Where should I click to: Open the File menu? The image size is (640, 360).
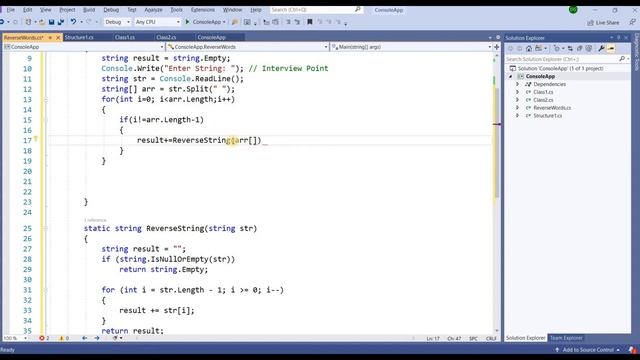pos(11,10)
